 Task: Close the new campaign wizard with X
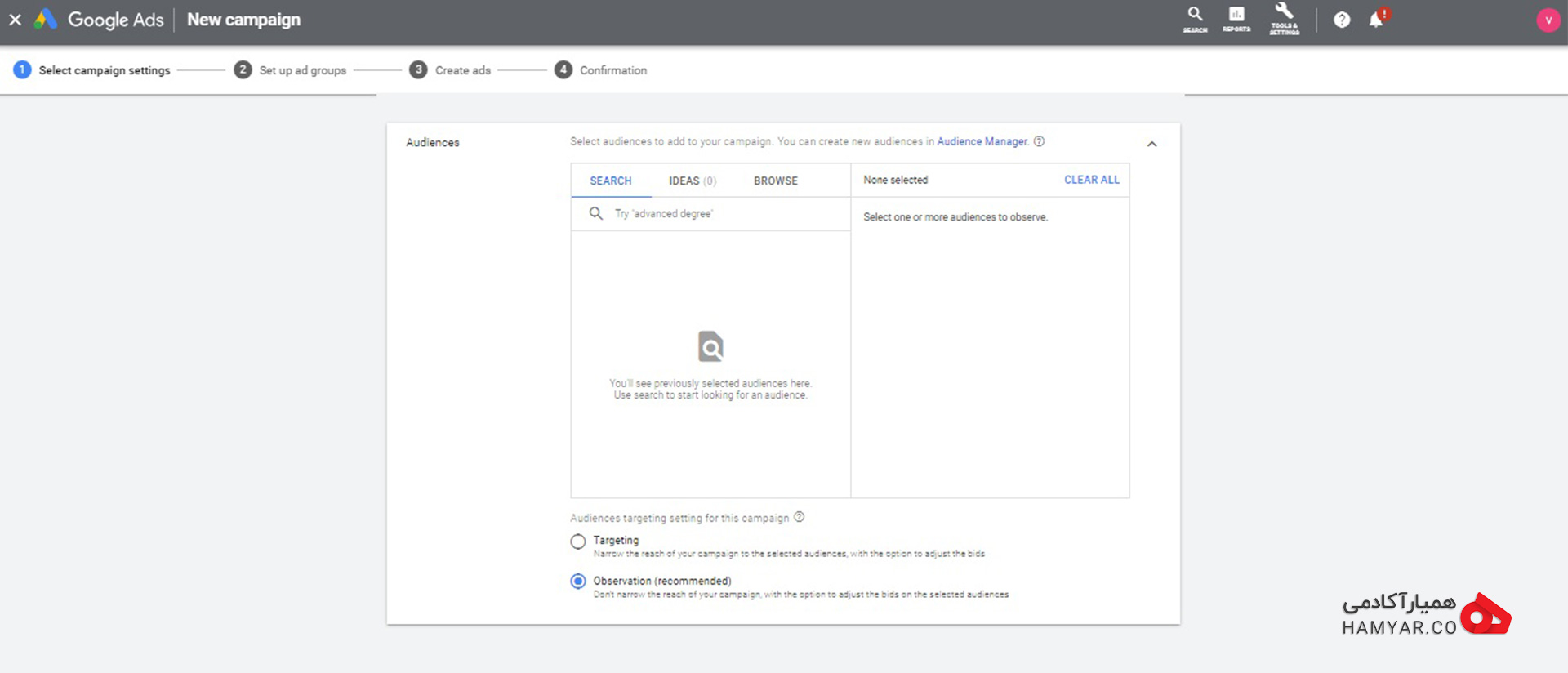16,20
